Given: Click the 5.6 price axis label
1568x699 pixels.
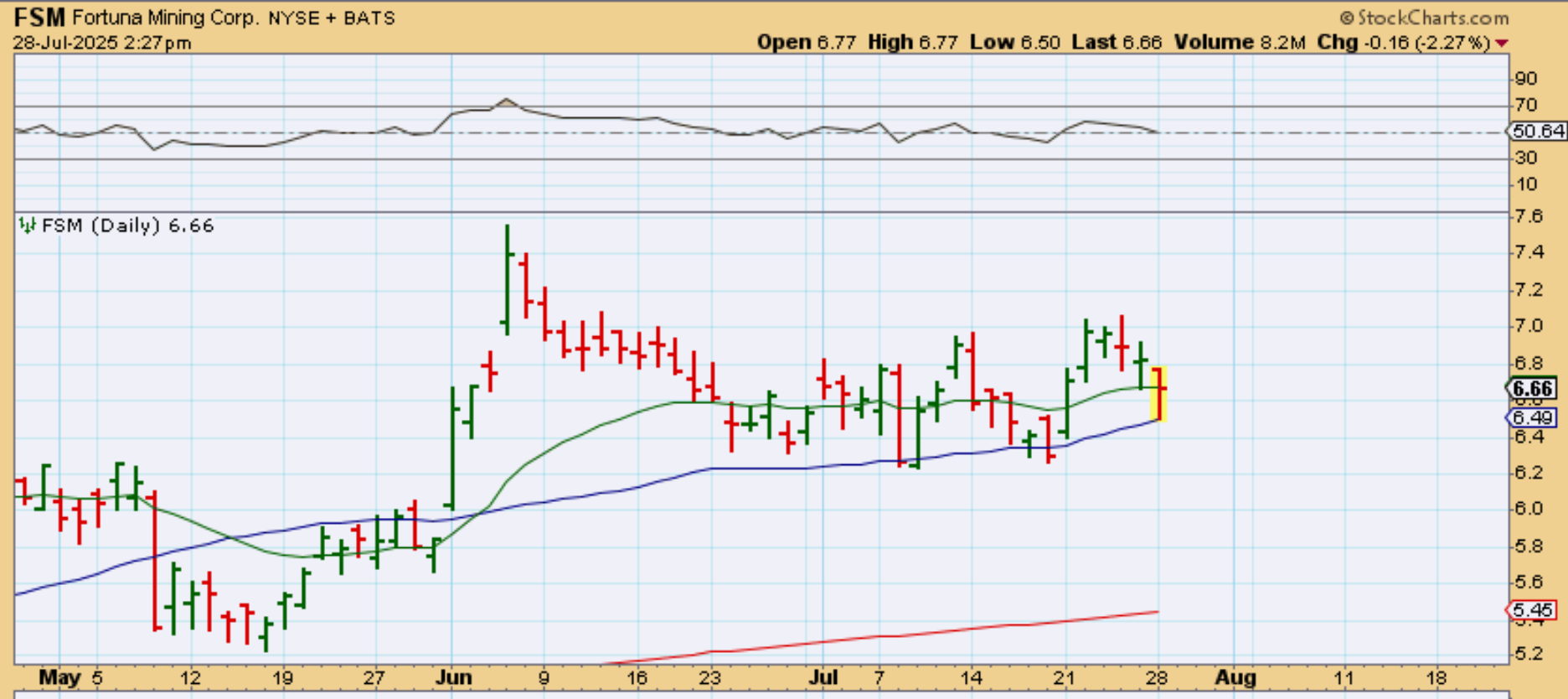Looking at the screenshot, I should tap(1529, 582).
